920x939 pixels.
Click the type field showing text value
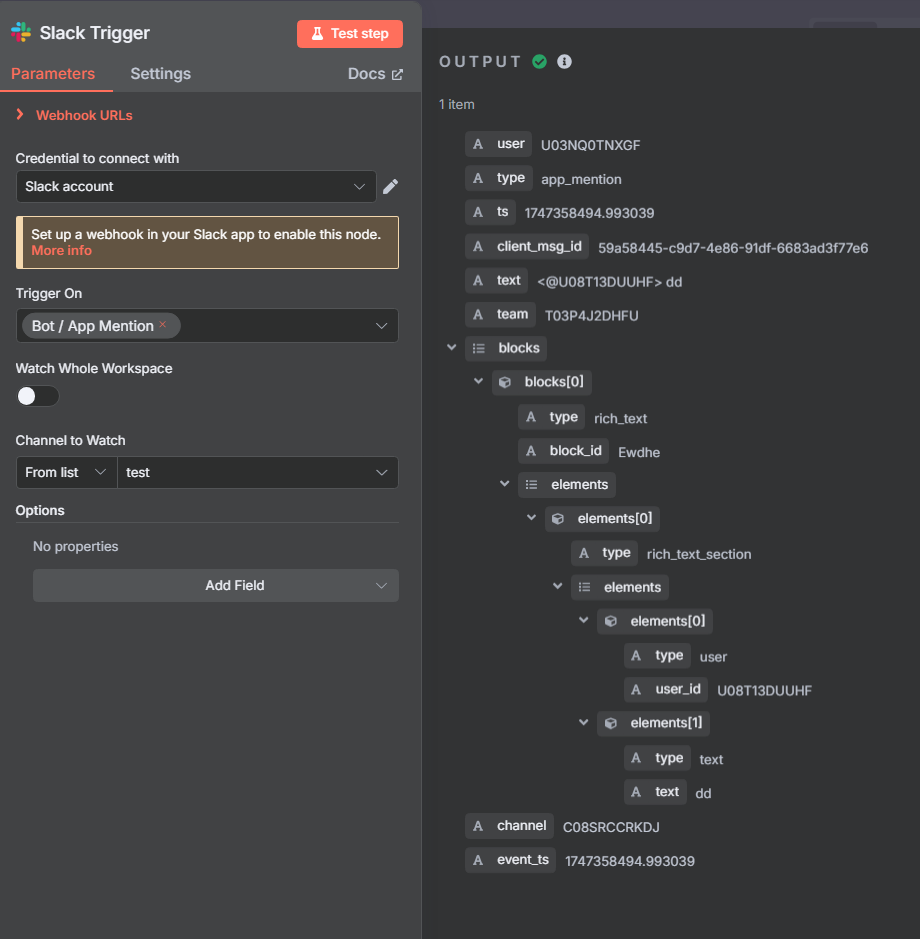coord(657,758)
